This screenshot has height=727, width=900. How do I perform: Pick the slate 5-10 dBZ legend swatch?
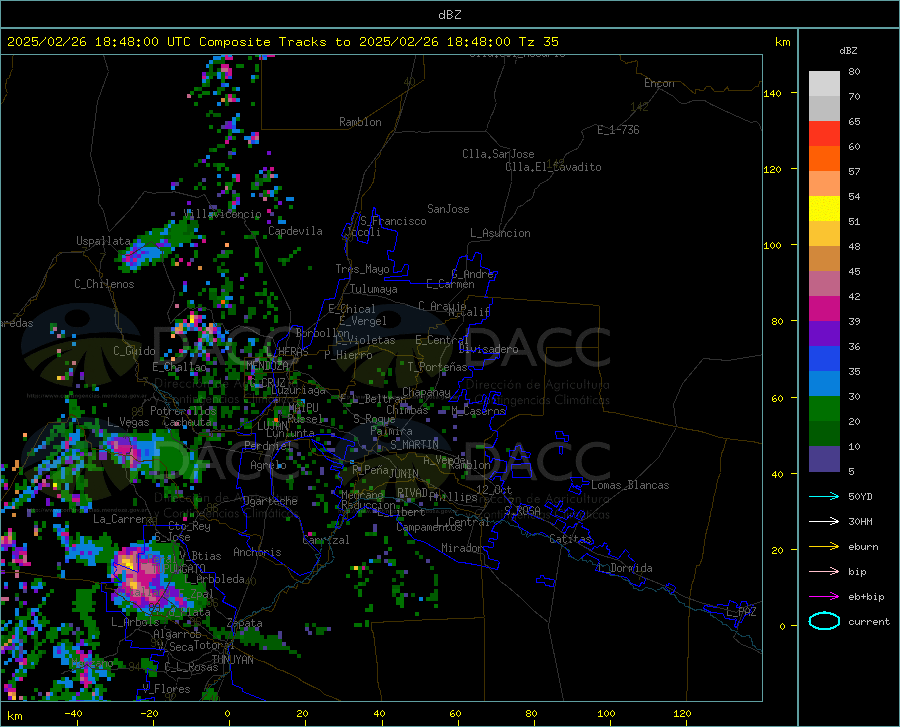tap(824, 459)
